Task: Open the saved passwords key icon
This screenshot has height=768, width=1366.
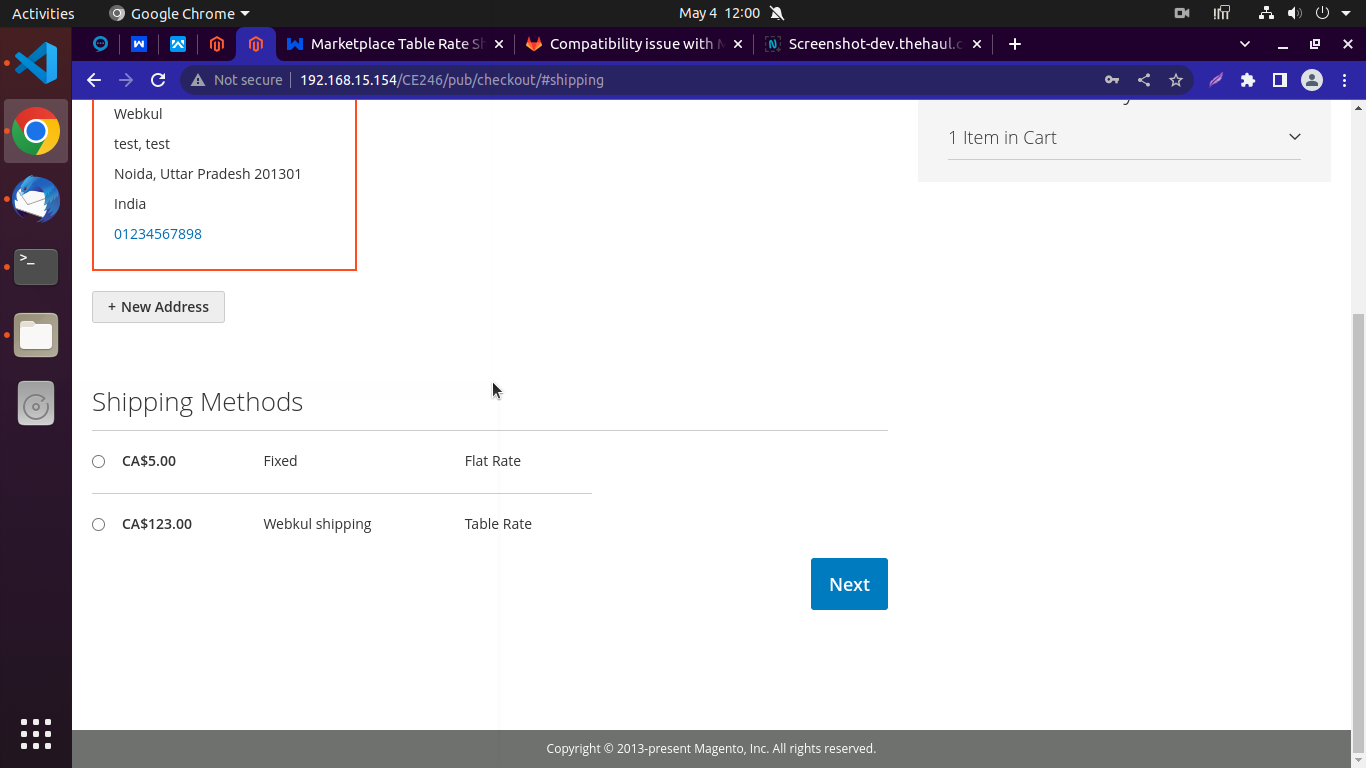Action: point(1111,80)
